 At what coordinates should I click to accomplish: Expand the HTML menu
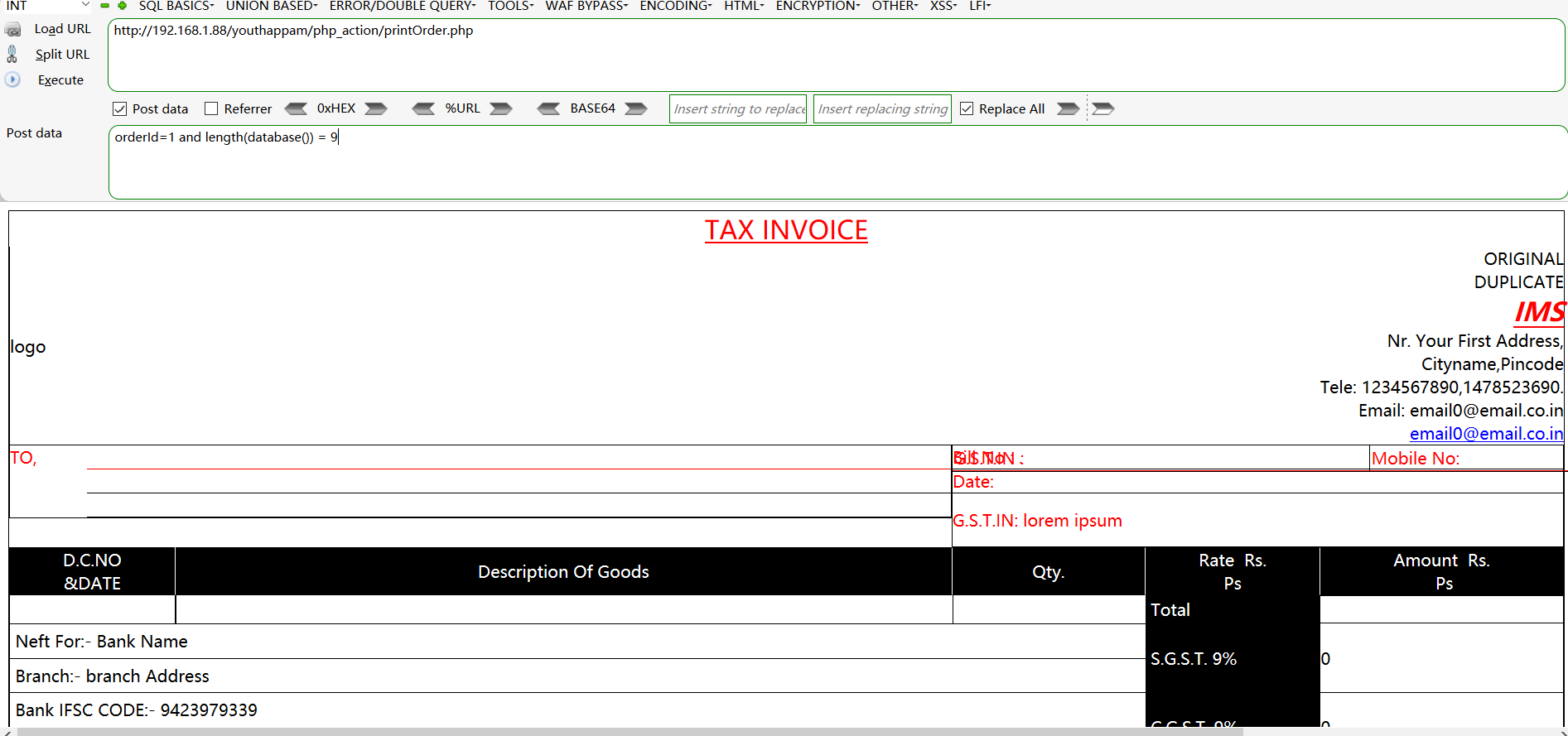pos(744,6)
